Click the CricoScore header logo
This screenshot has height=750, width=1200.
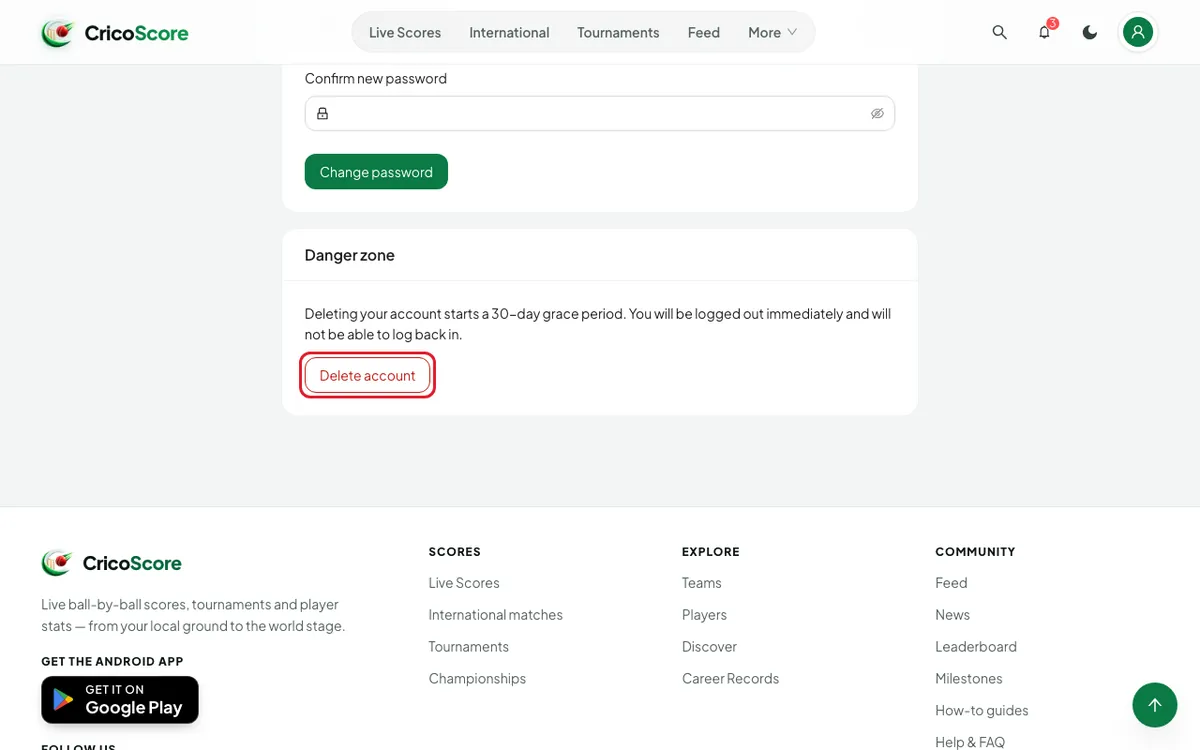coord(115,33)
